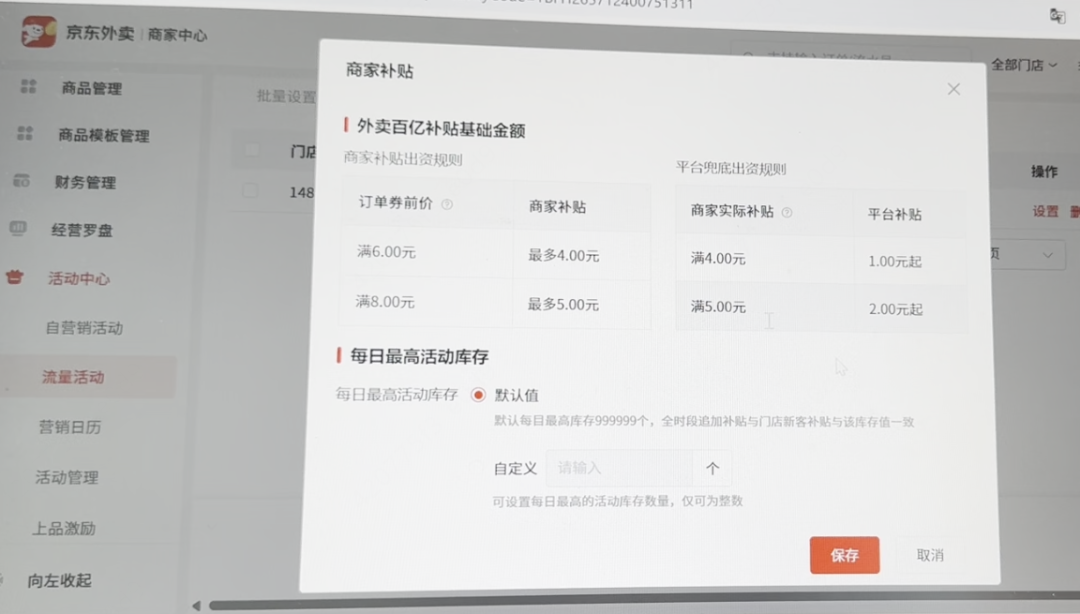Click help icon next to 订单券前价

point(447,204)
